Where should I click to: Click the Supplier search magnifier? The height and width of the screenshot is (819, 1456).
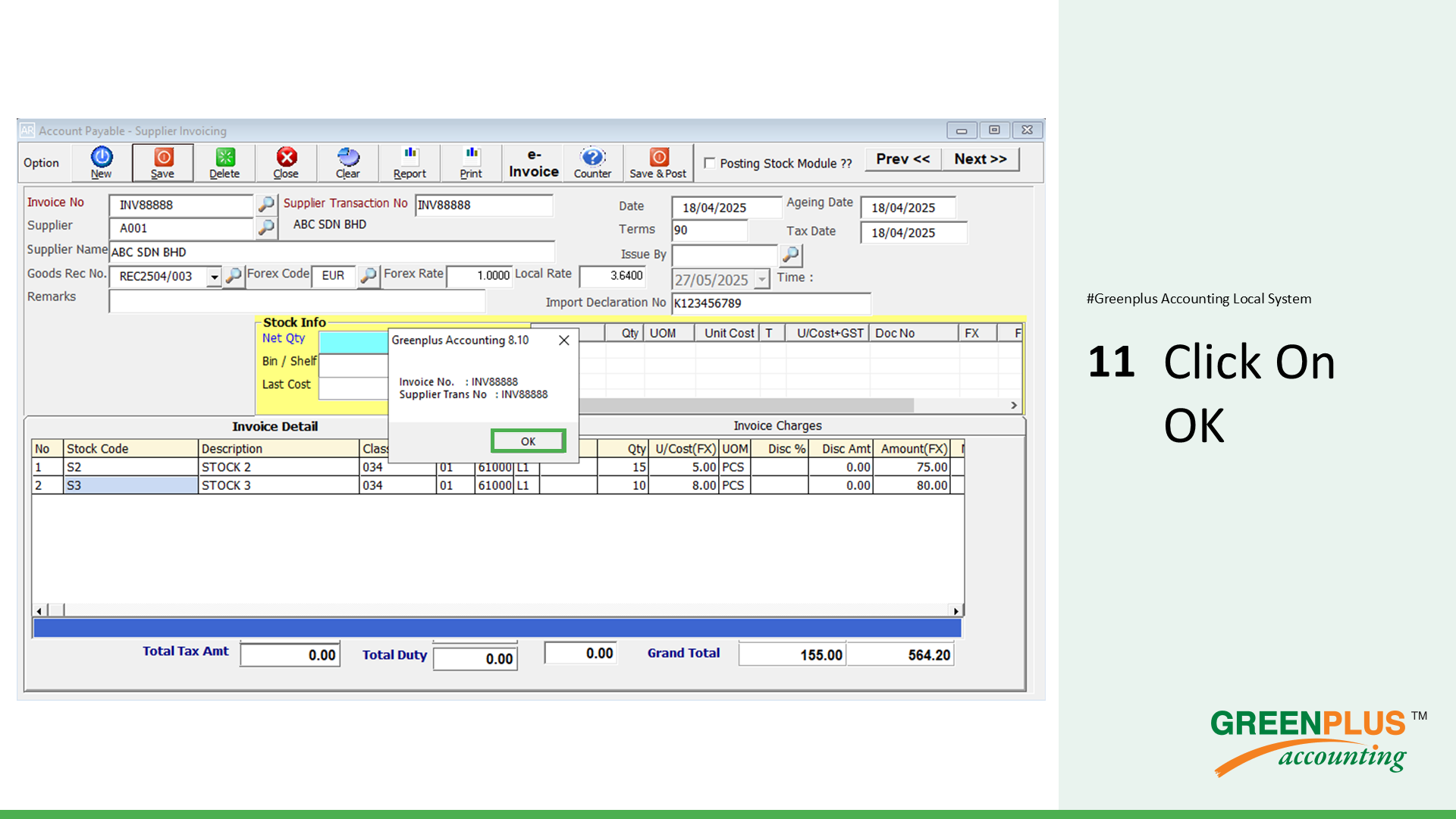(266, 227)
